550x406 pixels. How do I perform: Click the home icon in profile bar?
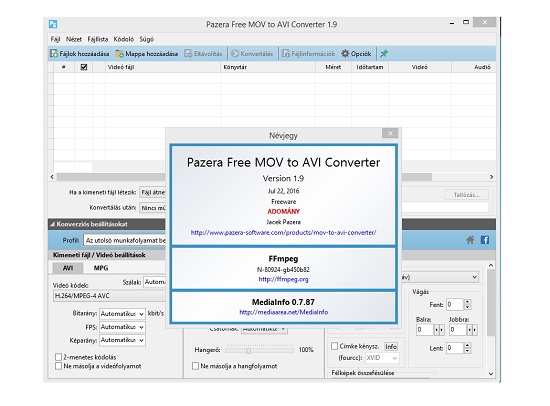[x=470, y=240]
